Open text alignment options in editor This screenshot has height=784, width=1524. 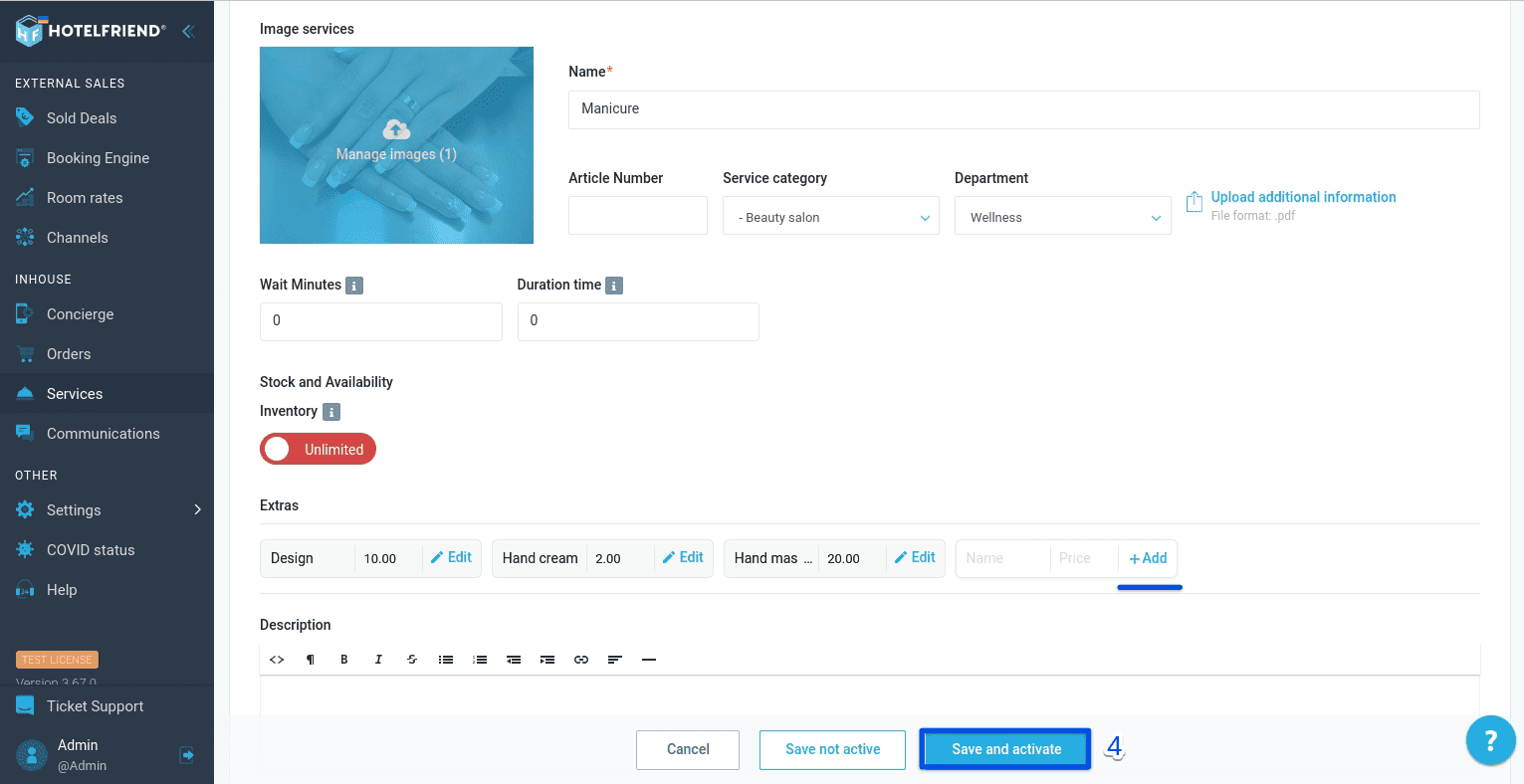(x=615, y=660)
